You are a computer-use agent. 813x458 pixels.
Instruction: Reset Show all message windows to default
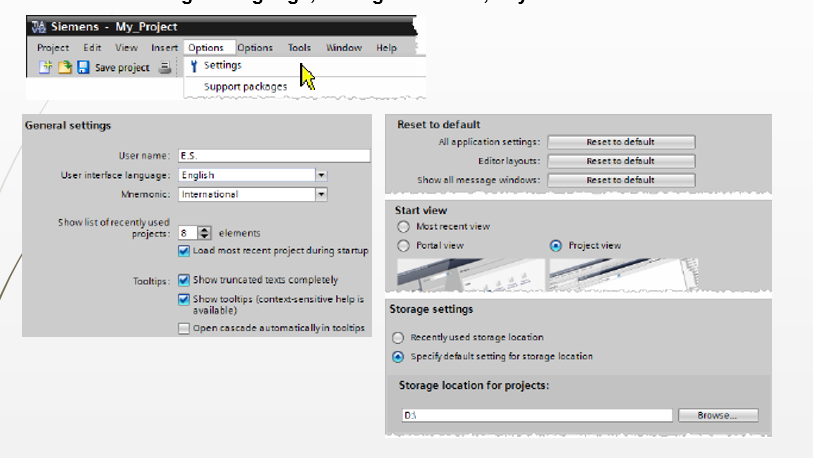click(x=621, y=180)
